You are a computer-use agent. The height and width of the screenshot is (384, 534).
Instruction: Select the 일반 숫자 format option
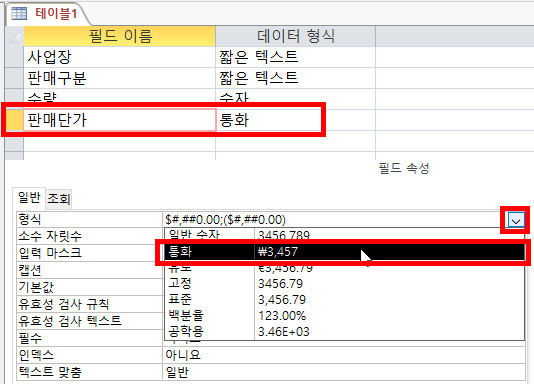coord(345,235)
